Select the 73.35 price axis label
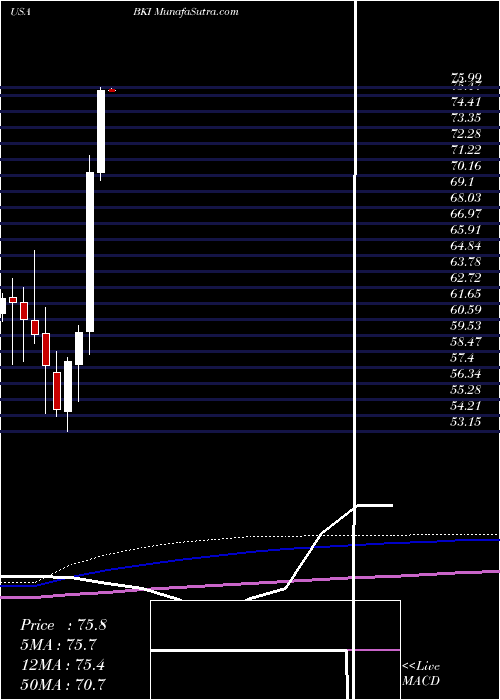 tap(466, 118)
